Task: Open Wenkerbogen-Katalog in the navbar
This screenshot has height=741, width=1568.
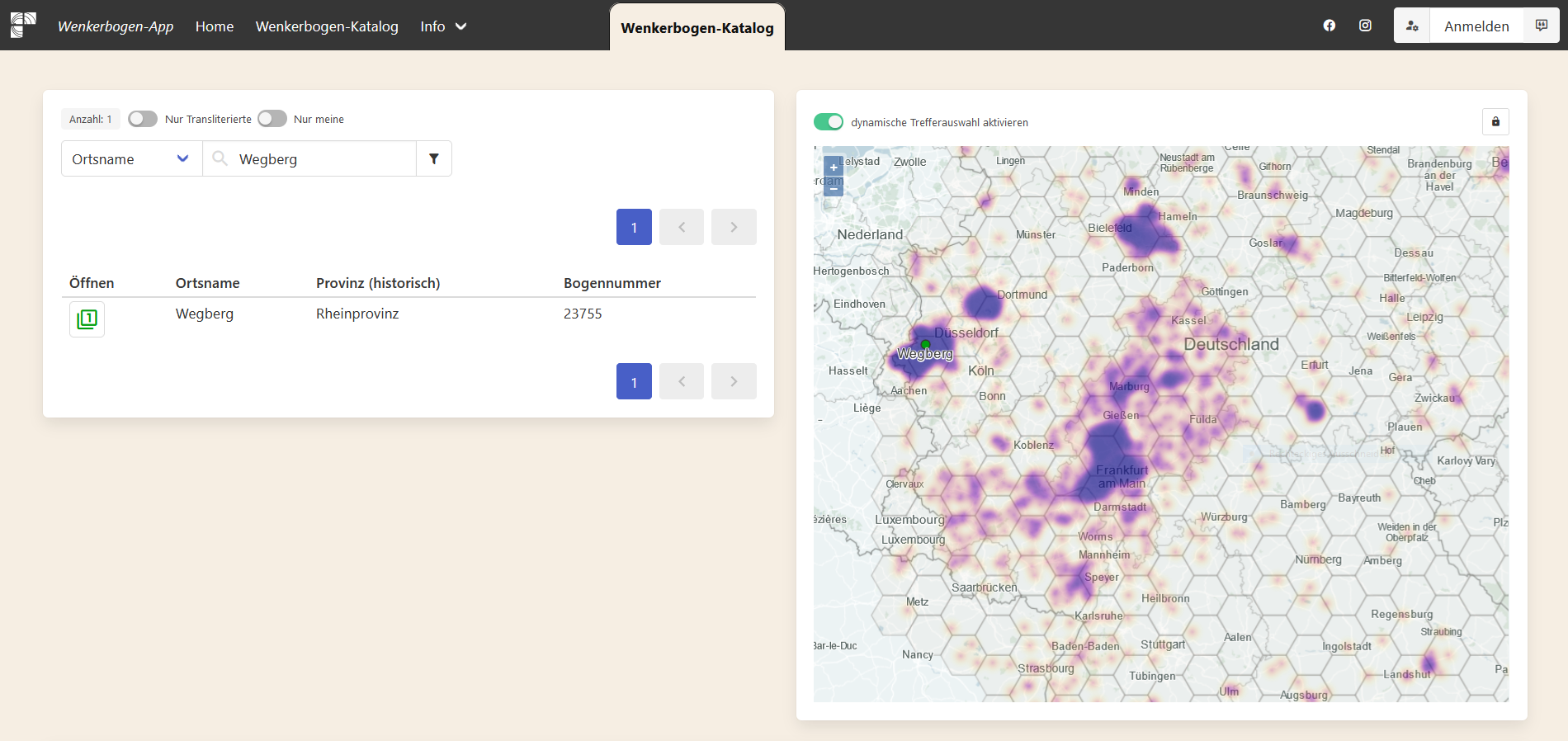Action: point(327,26)
